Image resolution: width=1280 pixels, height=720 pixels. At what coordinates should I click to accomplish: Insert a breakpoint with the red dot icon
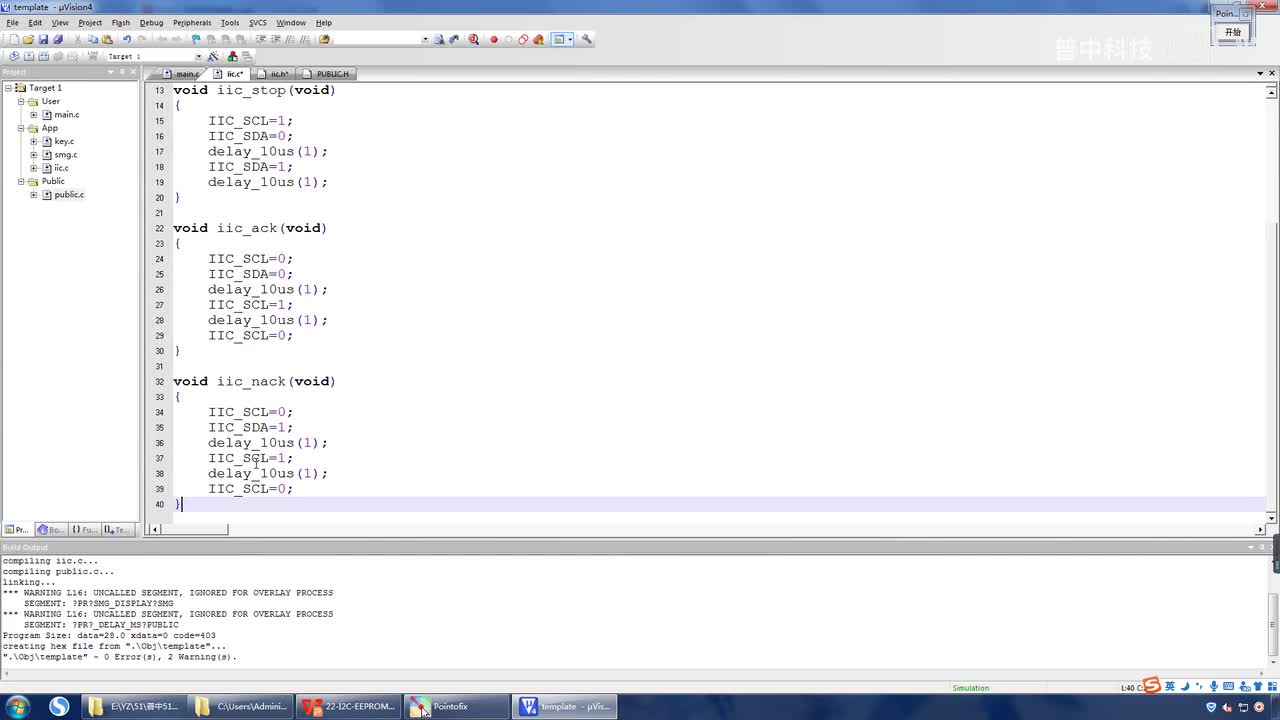(494, 40)
